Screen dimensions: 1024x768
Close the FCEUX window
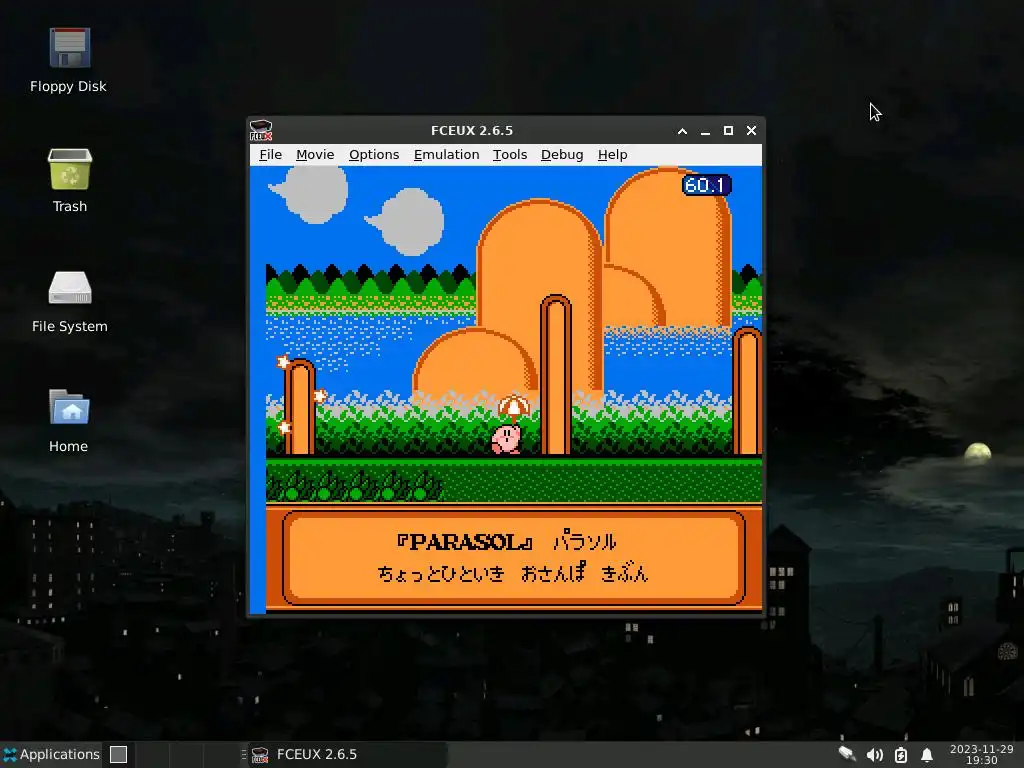[752, 131]
